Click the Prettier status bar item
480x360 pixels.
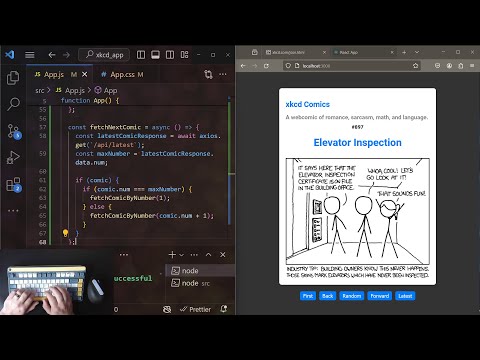tap(195, 309)
